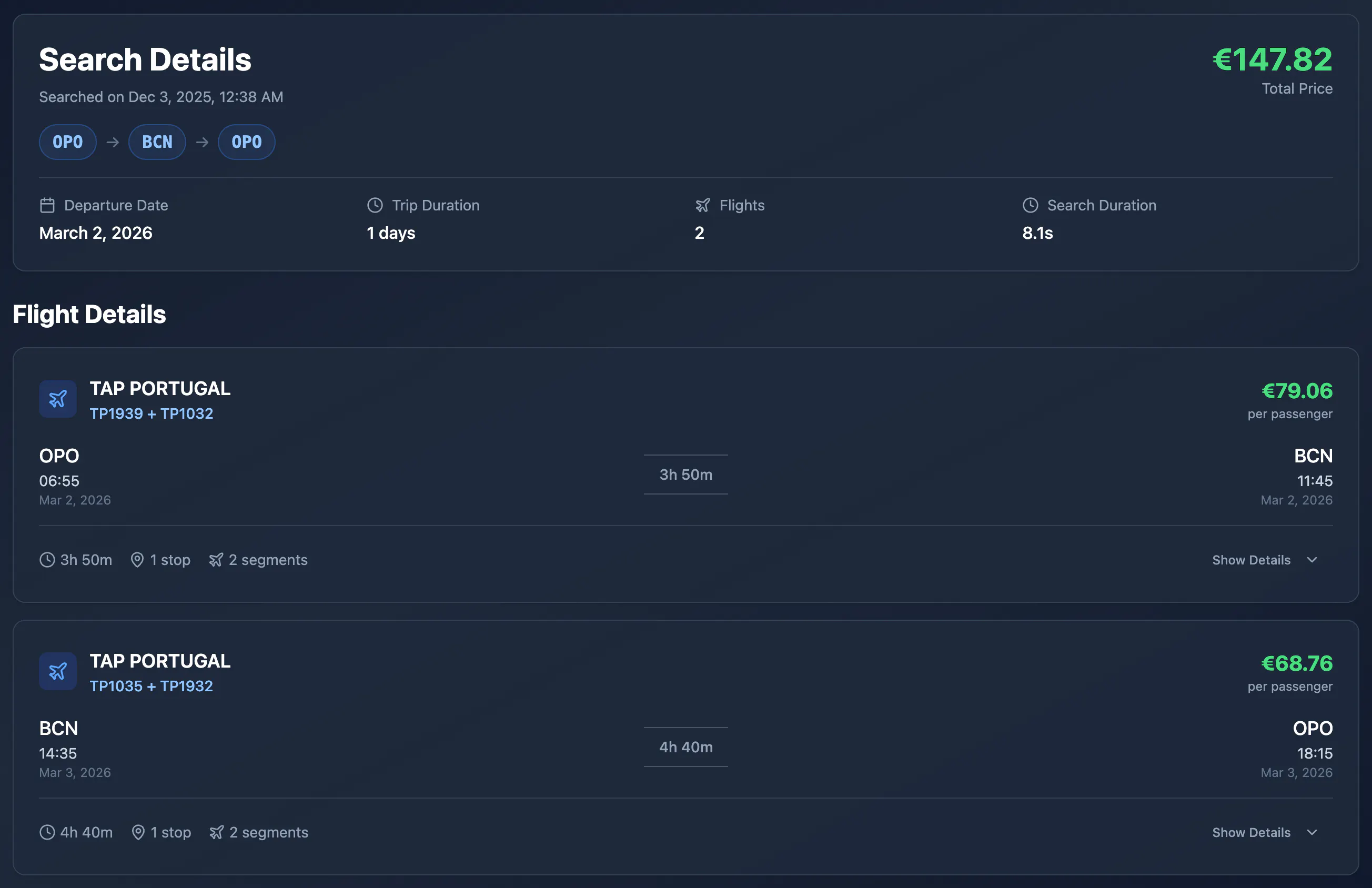Click TAP PORTUGAL name in second flight card
The image size is (1372, 888).
(160, 661)
